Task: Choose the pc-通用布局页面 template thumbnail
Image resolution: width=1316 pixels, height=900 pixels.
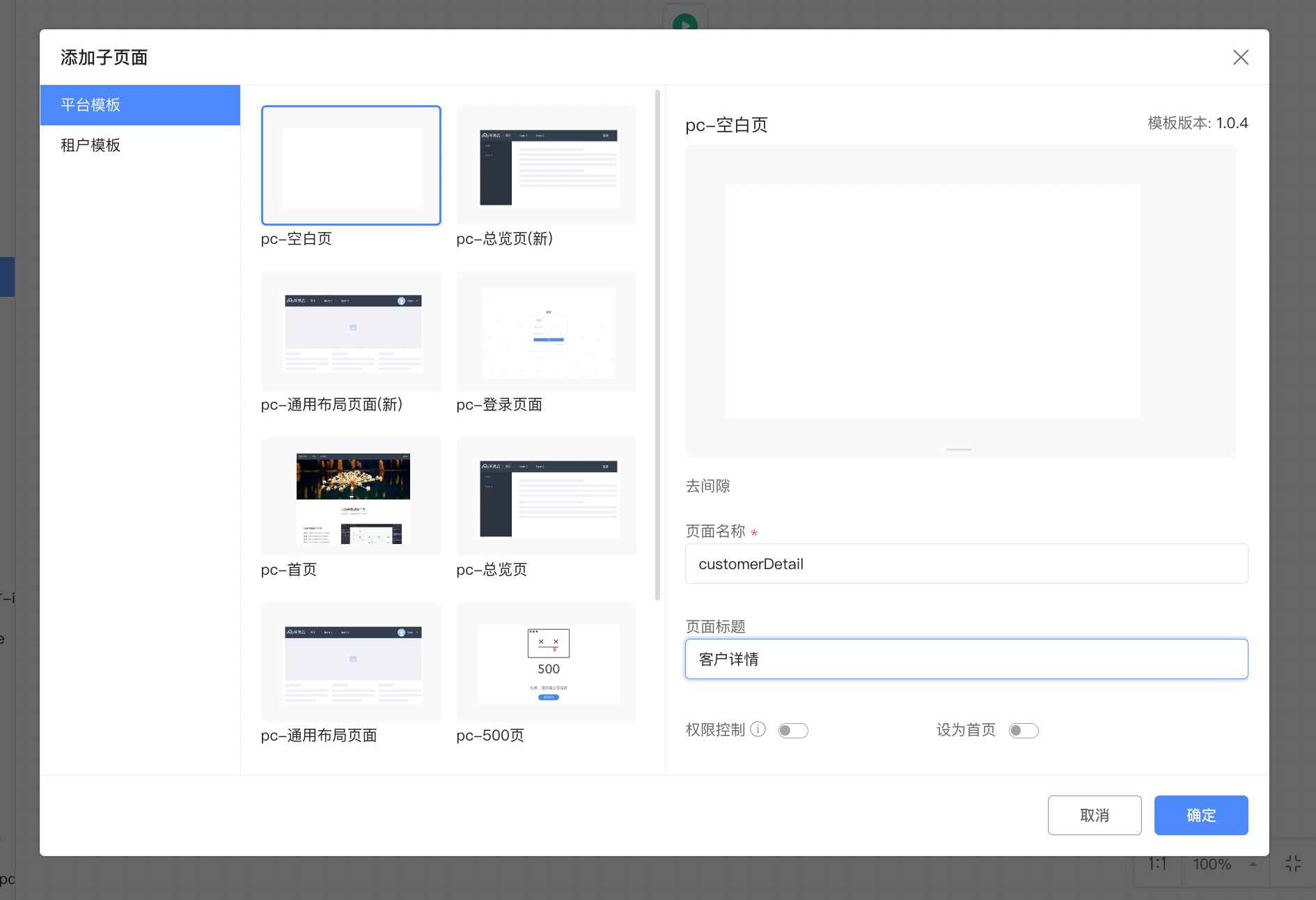Action: [x=351, y=662]
